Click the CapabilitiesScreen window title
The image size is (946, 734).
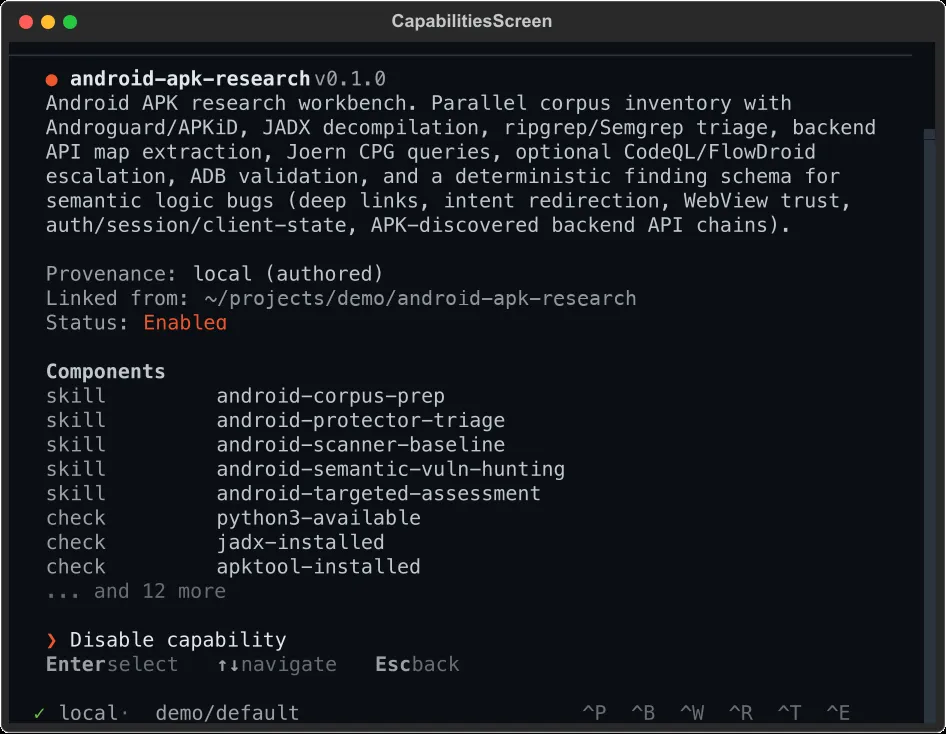pyautogui.click(x=472, y=21)
